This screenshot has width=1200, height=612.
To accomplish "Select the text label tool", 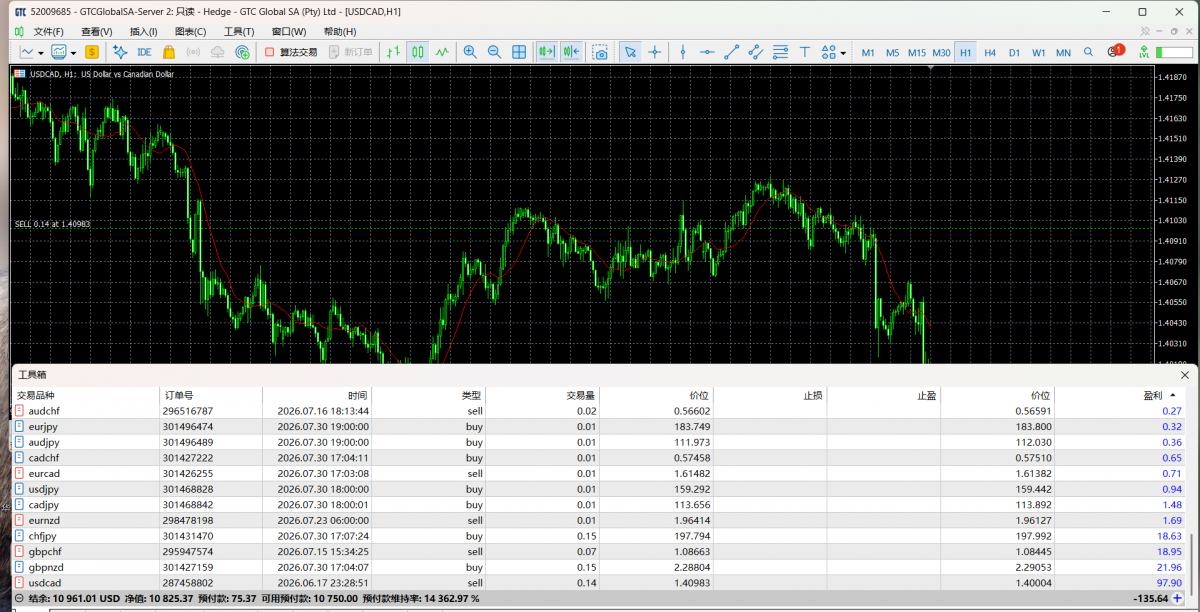I will pyautogui.click(x=805, y=52).
